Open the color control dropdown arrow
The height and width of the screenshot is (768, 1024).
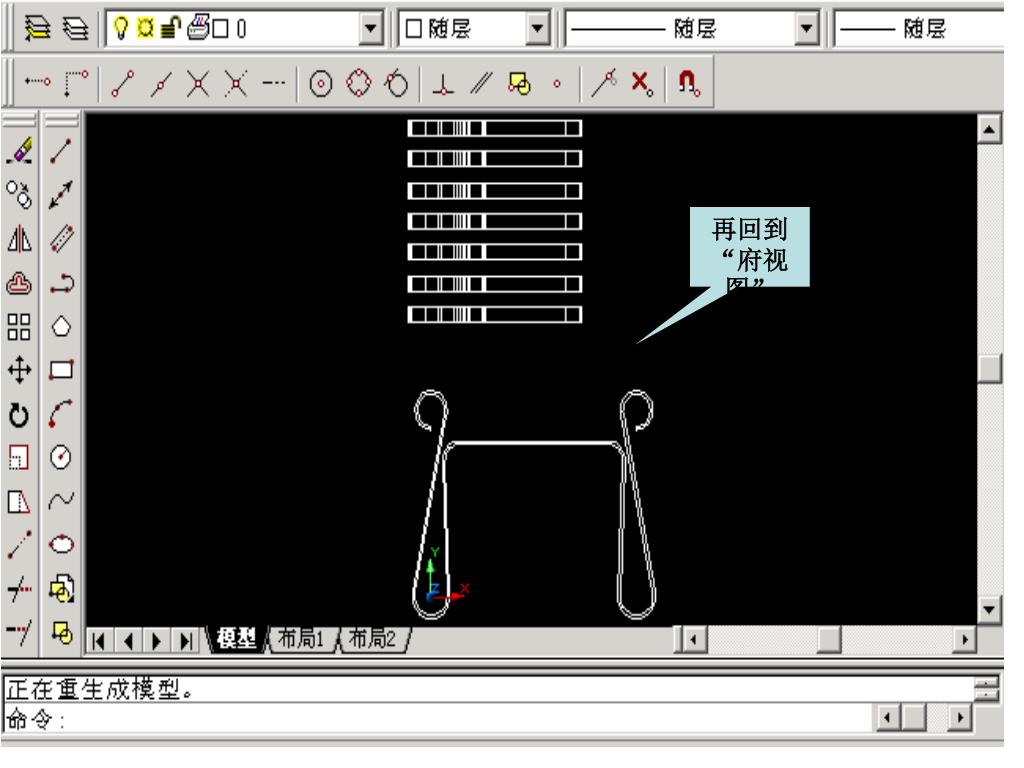[537, 29]
